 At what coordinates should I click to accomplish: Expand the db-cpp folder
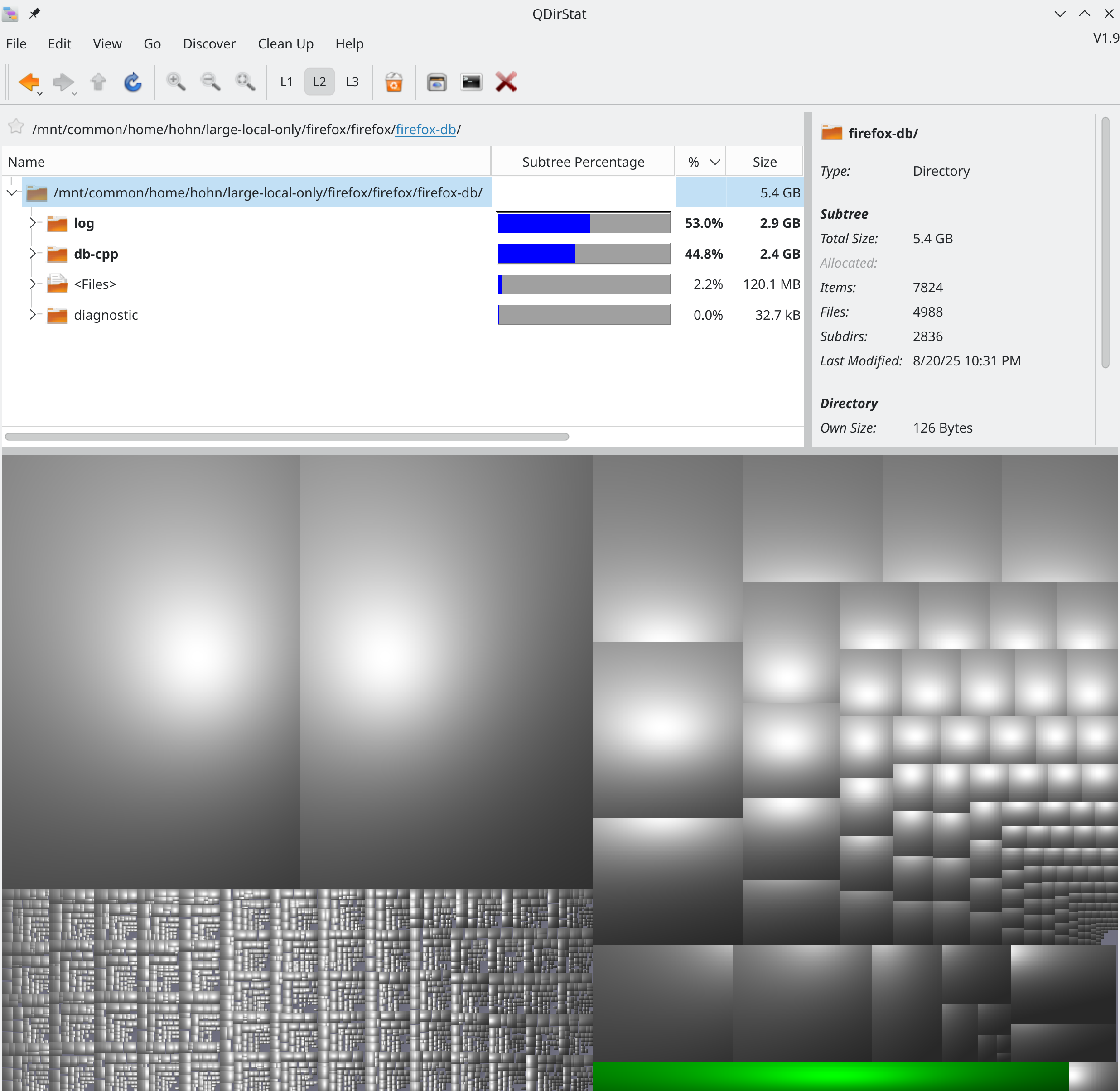33,253
